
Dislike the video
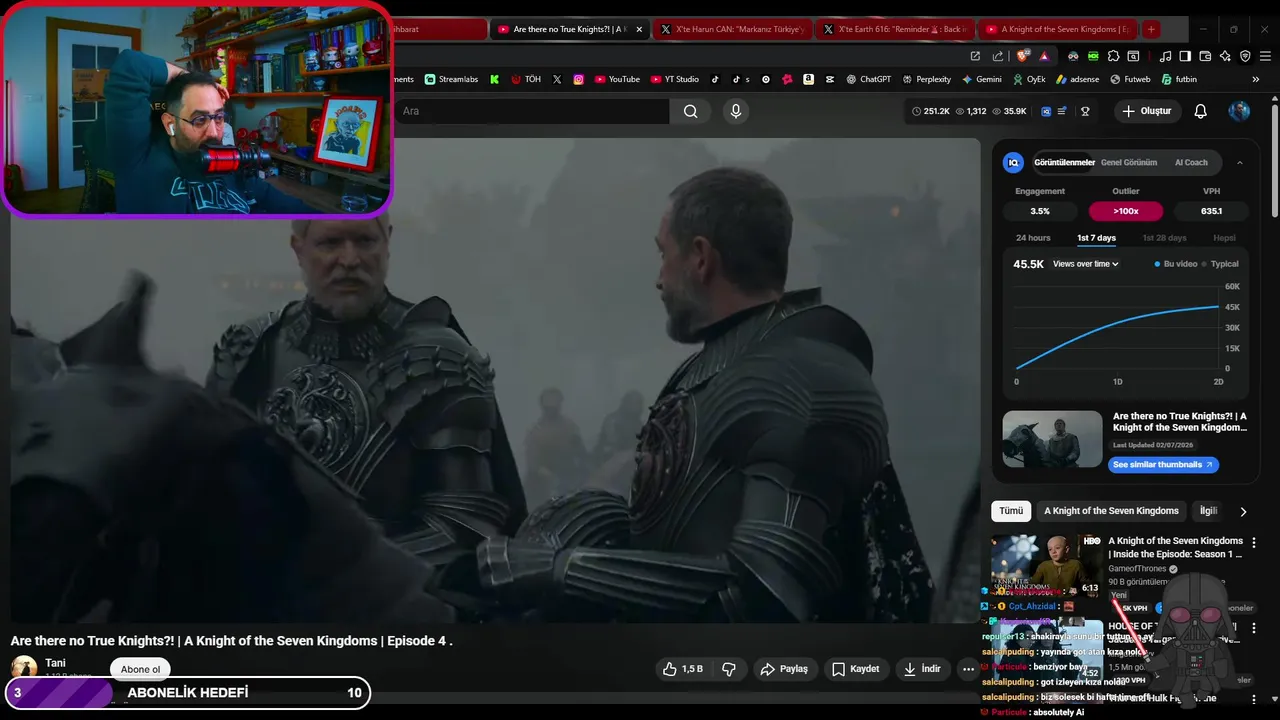click(729, 669)
